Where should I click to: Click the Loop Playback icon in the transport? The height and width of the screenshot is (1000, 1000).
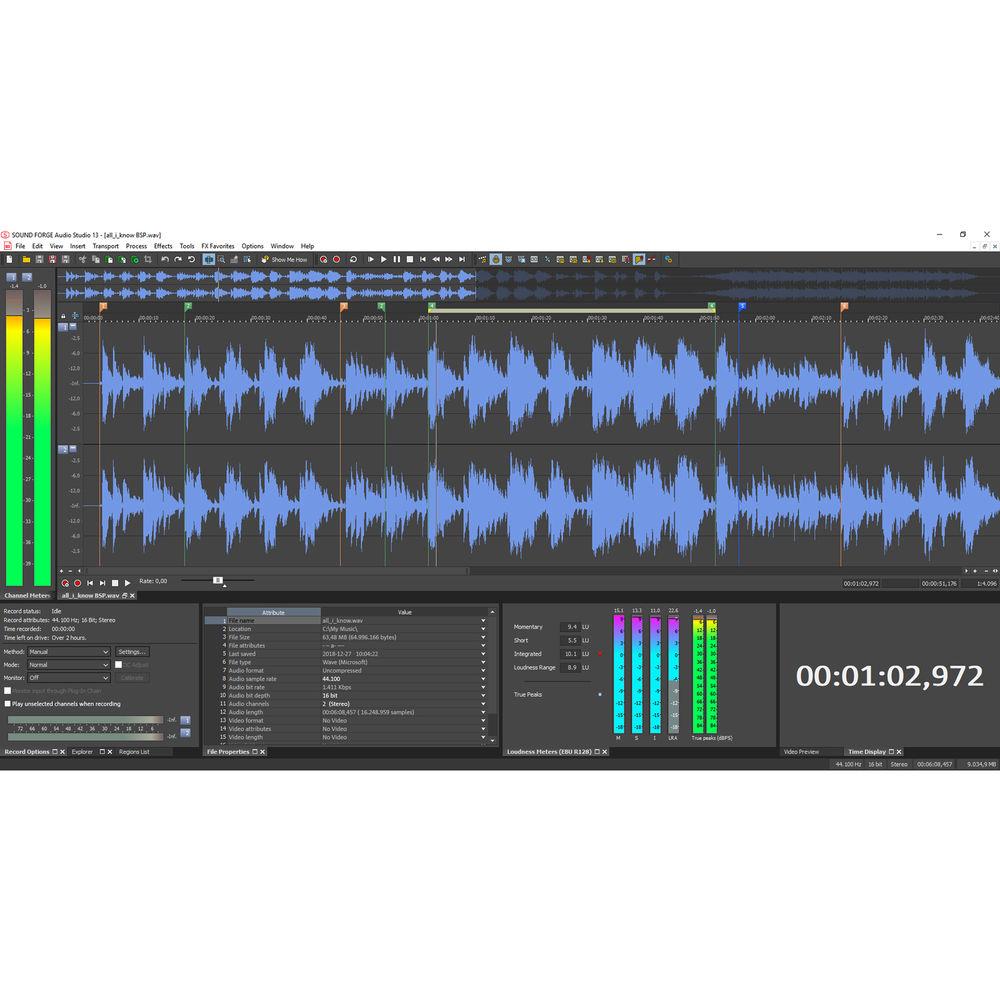click(354, 259)
